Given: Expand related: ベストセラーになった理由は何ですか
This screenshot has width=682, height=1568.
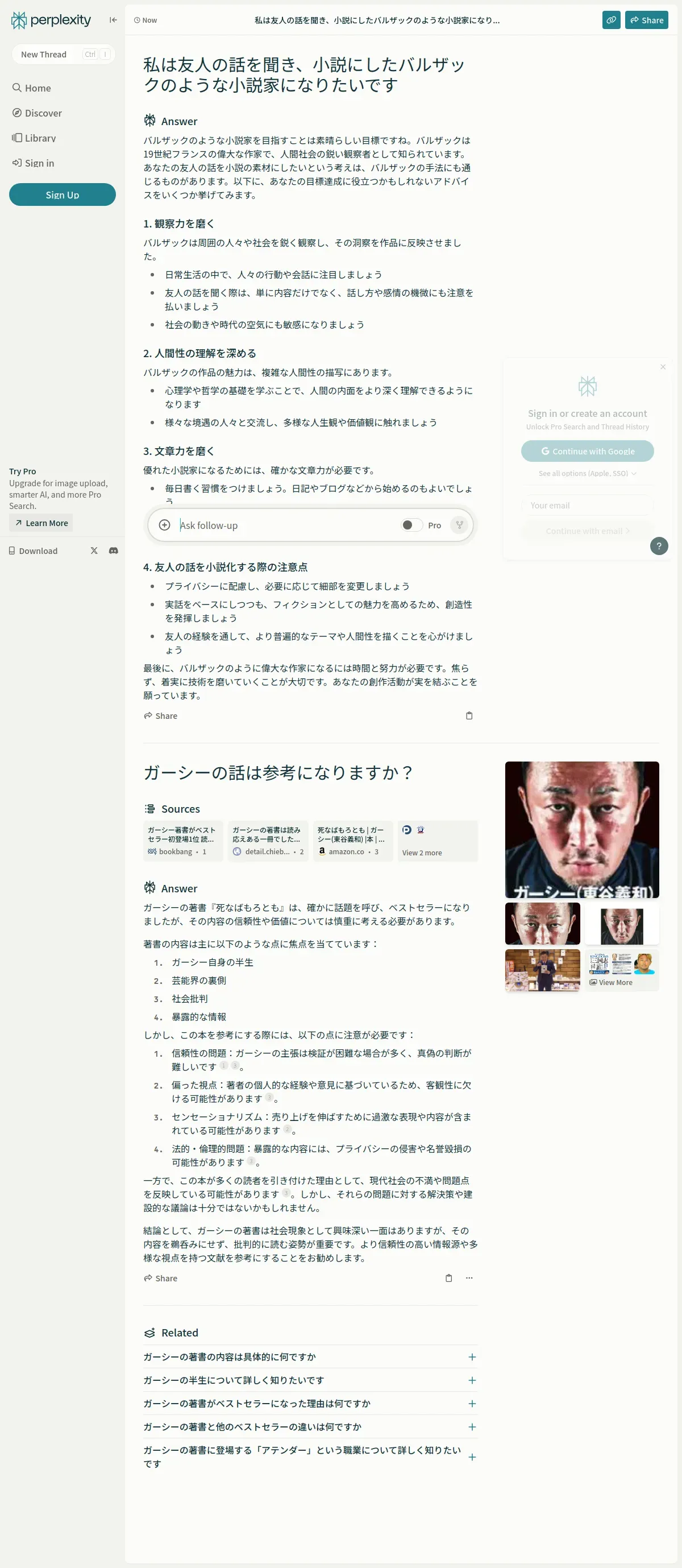Looking at the screenshot, I should tap(310, 1404).
